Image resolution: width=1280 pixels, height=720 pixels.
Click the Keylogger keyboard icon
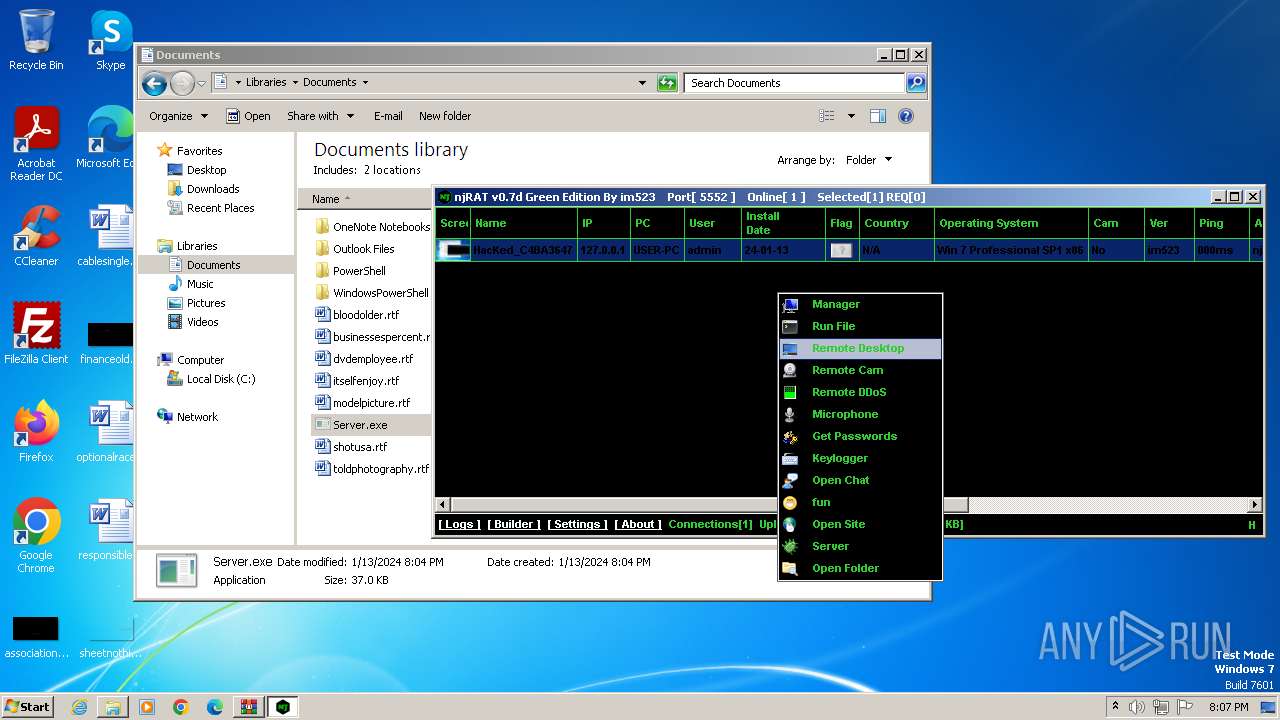pyautogui.click(x=790, y=459)
